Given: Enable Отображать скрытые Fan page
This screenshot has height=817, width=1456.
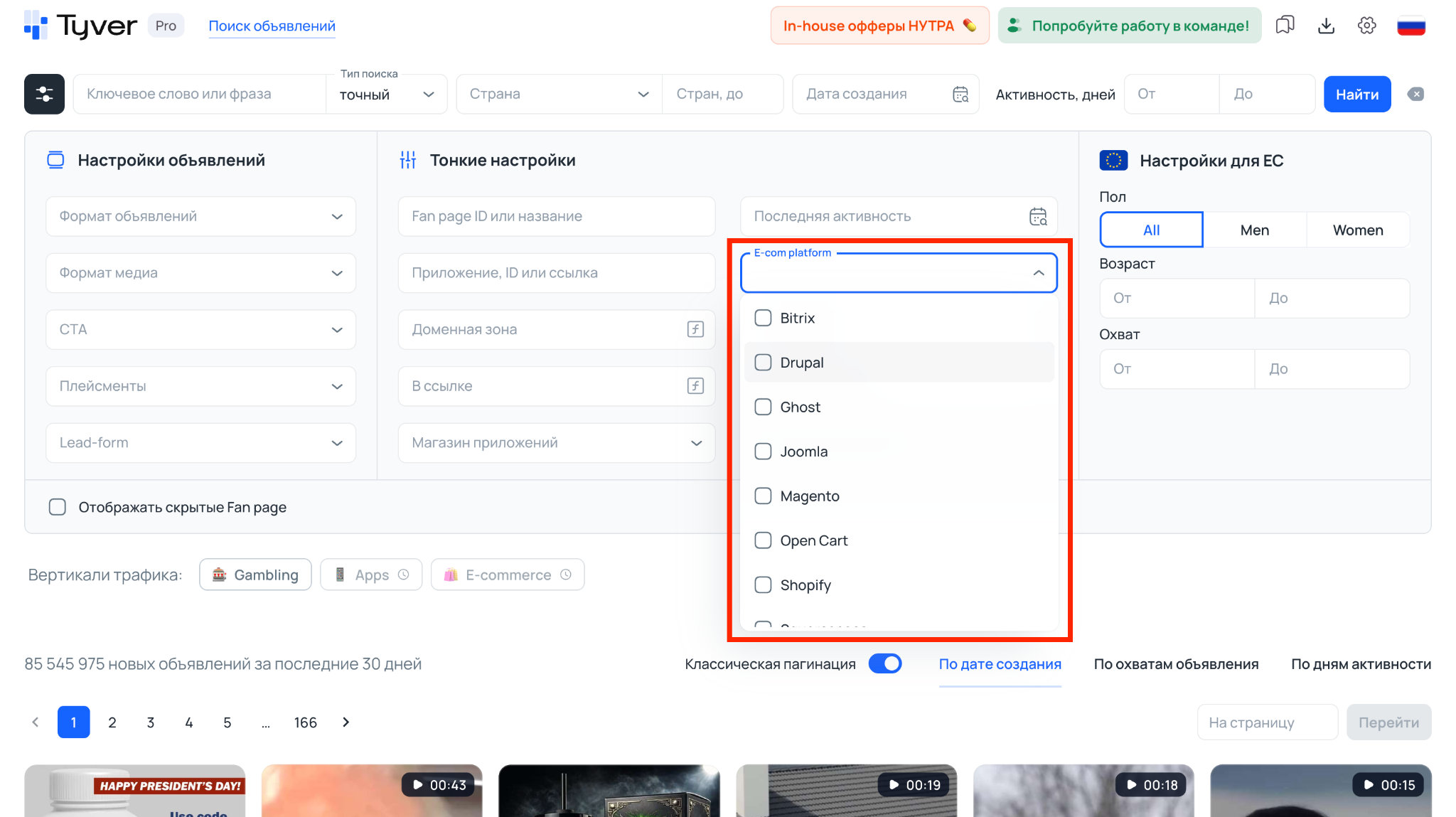Looking at the screenshot, I should tap(57, 507).
